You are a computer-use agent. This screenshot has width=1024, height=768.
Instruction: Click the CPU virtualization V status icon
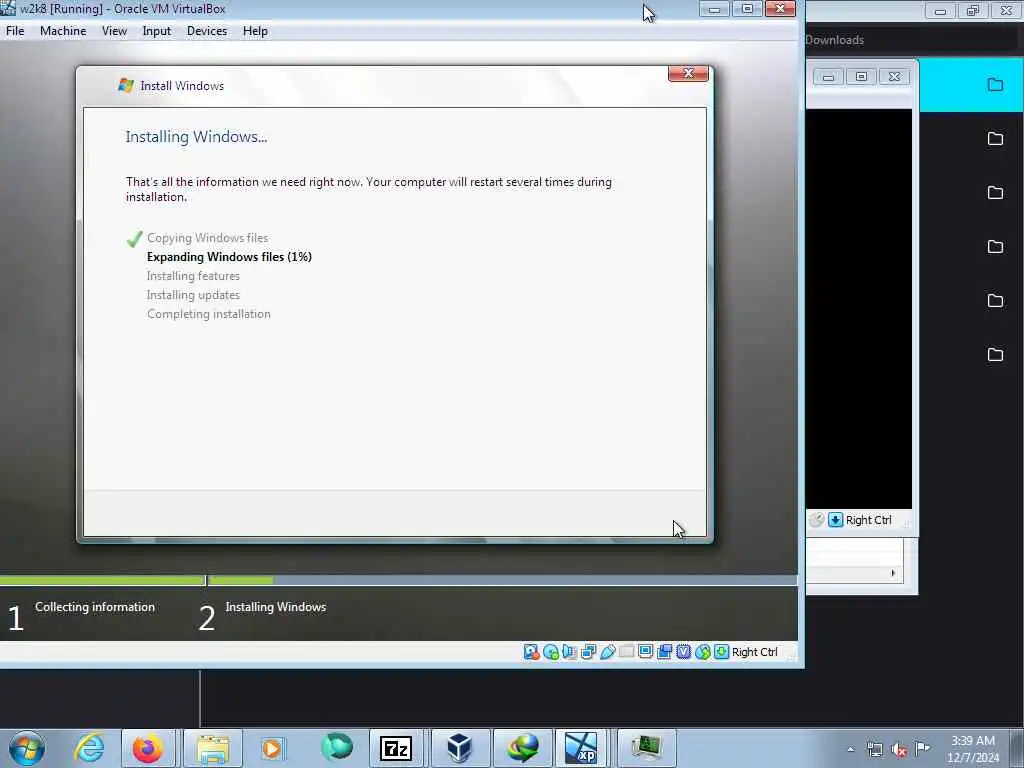point(683,652)
